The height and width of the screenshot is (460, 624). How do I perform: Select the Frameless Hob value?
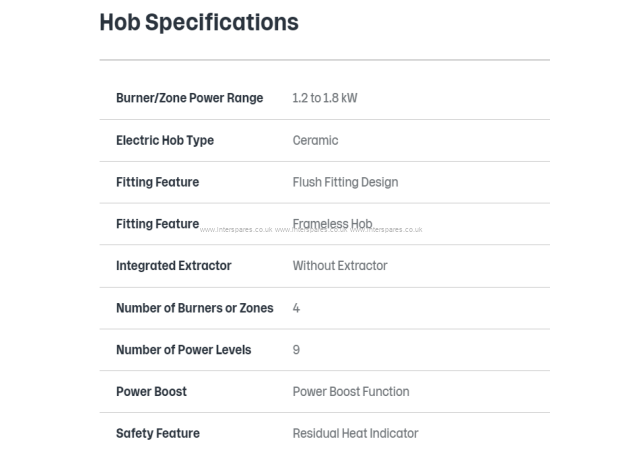coord(332,223)
